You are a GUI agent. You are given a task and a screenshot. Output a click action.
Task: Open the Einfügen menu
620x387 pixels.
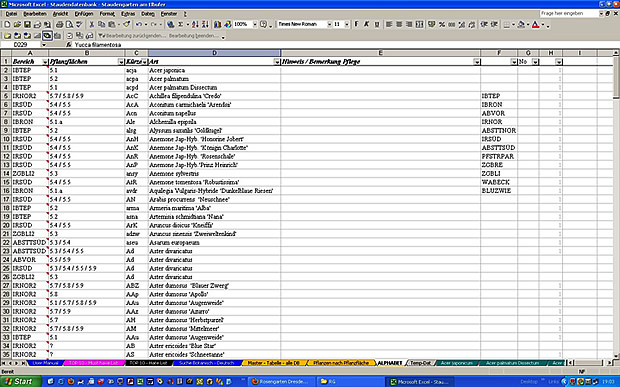[84, 14]
